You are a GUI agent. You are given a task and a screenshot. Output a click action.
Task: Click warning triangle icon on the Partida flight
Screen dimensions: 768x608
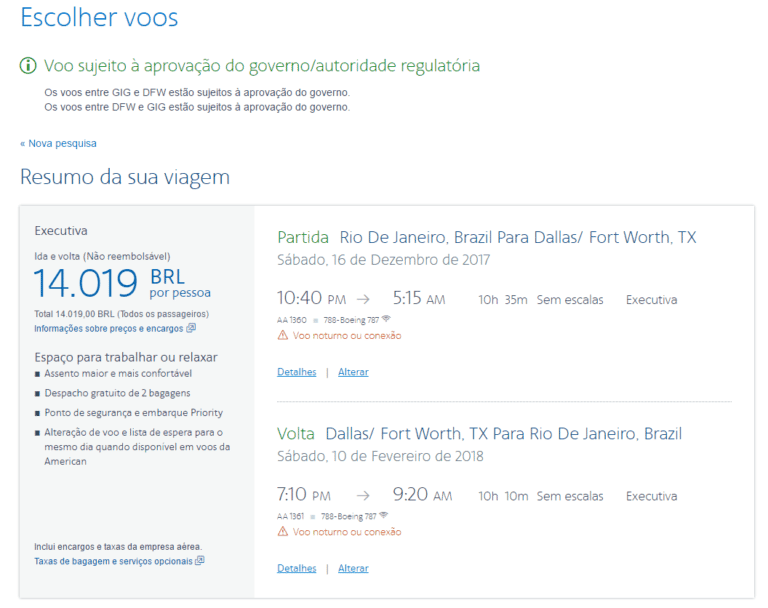click(282, 336)
